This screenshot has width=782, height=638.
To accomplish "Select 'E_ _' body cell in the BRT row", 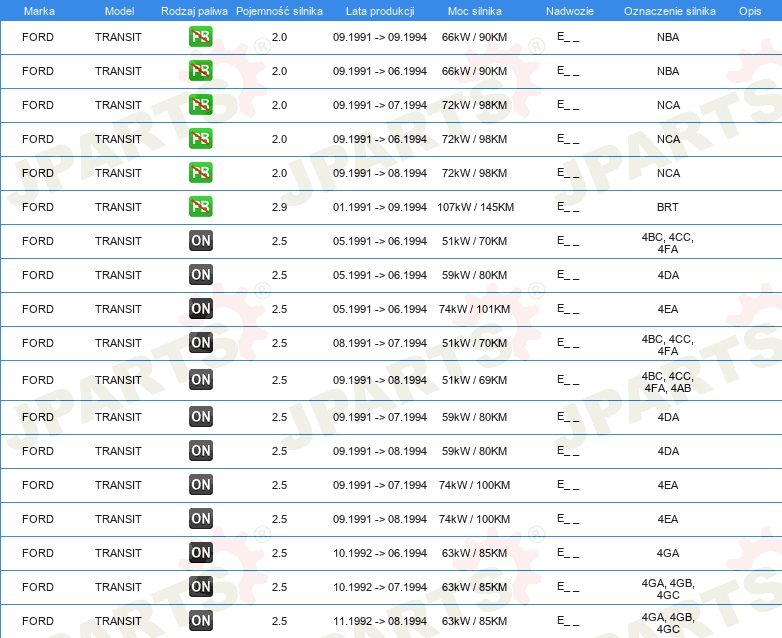I will 568,207.
